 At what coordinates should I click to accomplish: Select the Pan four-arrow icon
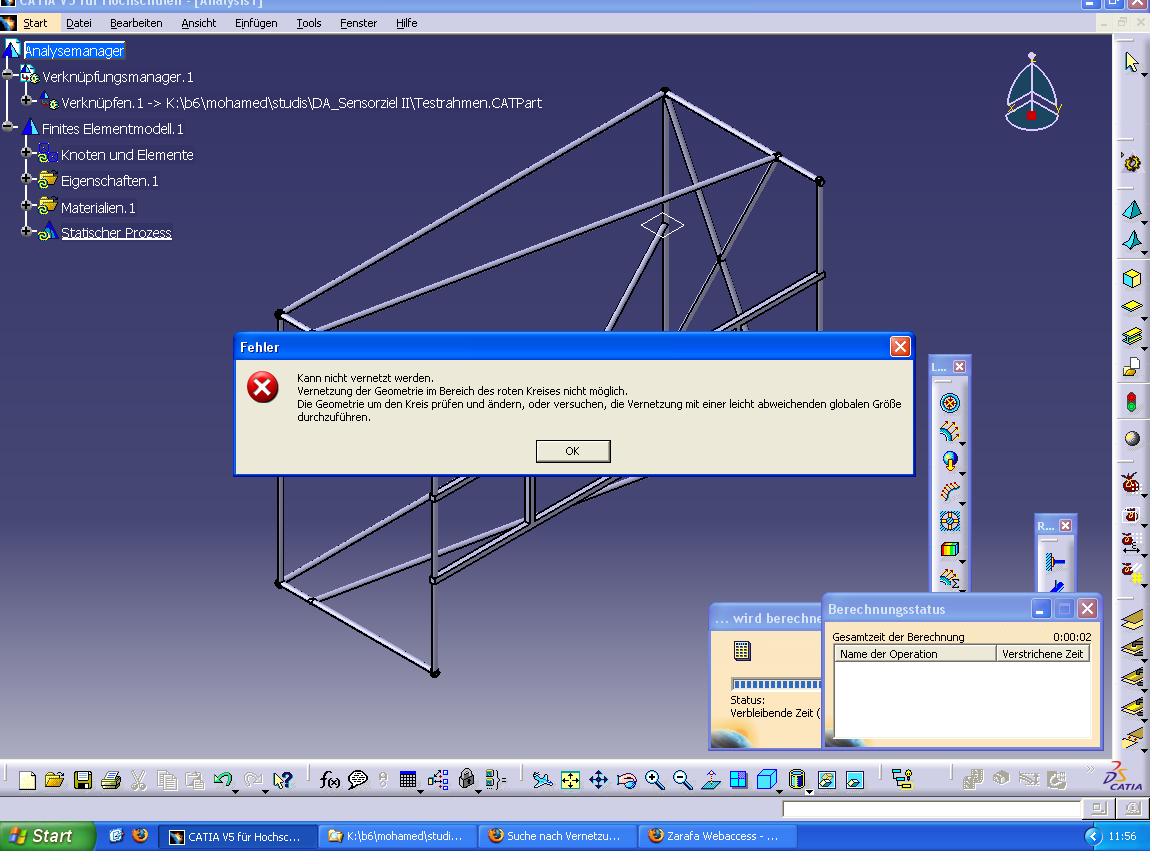[x=598, y=780]
